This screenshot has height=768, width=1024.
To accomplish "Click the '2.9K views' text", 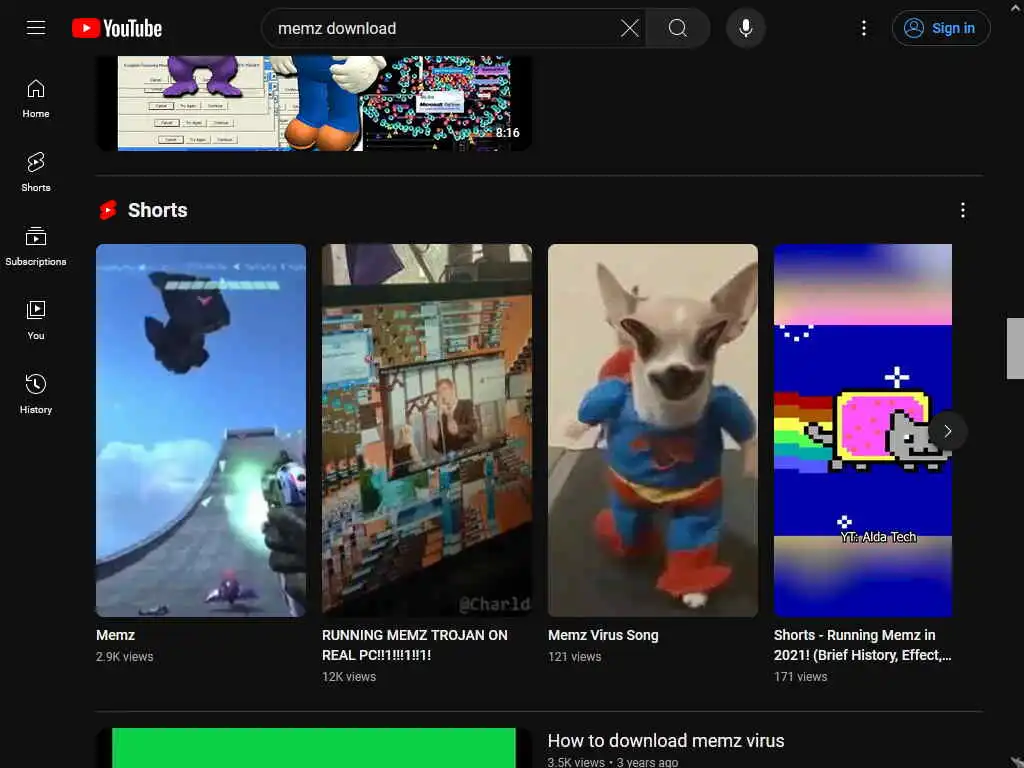I will 125,656.
